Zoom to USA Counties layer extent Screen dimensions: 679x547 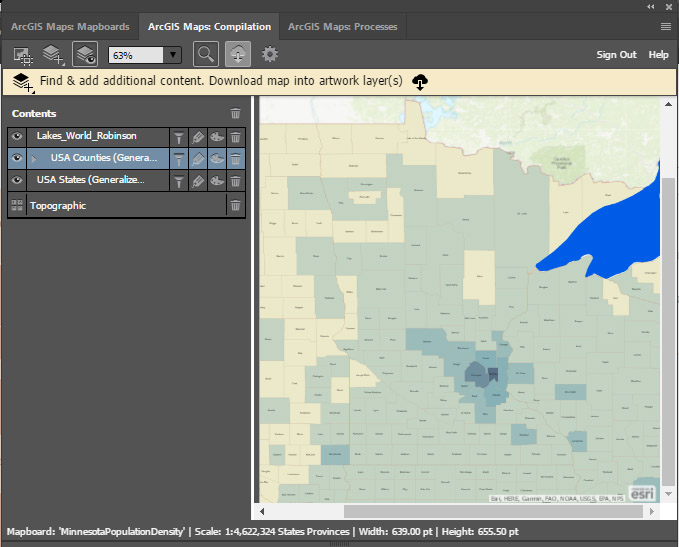217,159
